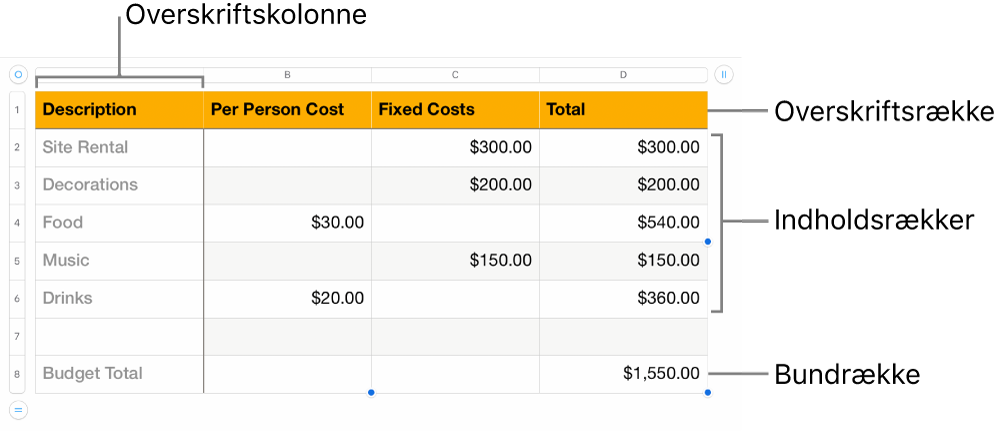
Task: Select column C header tab
Action: [x=455, y=74]
